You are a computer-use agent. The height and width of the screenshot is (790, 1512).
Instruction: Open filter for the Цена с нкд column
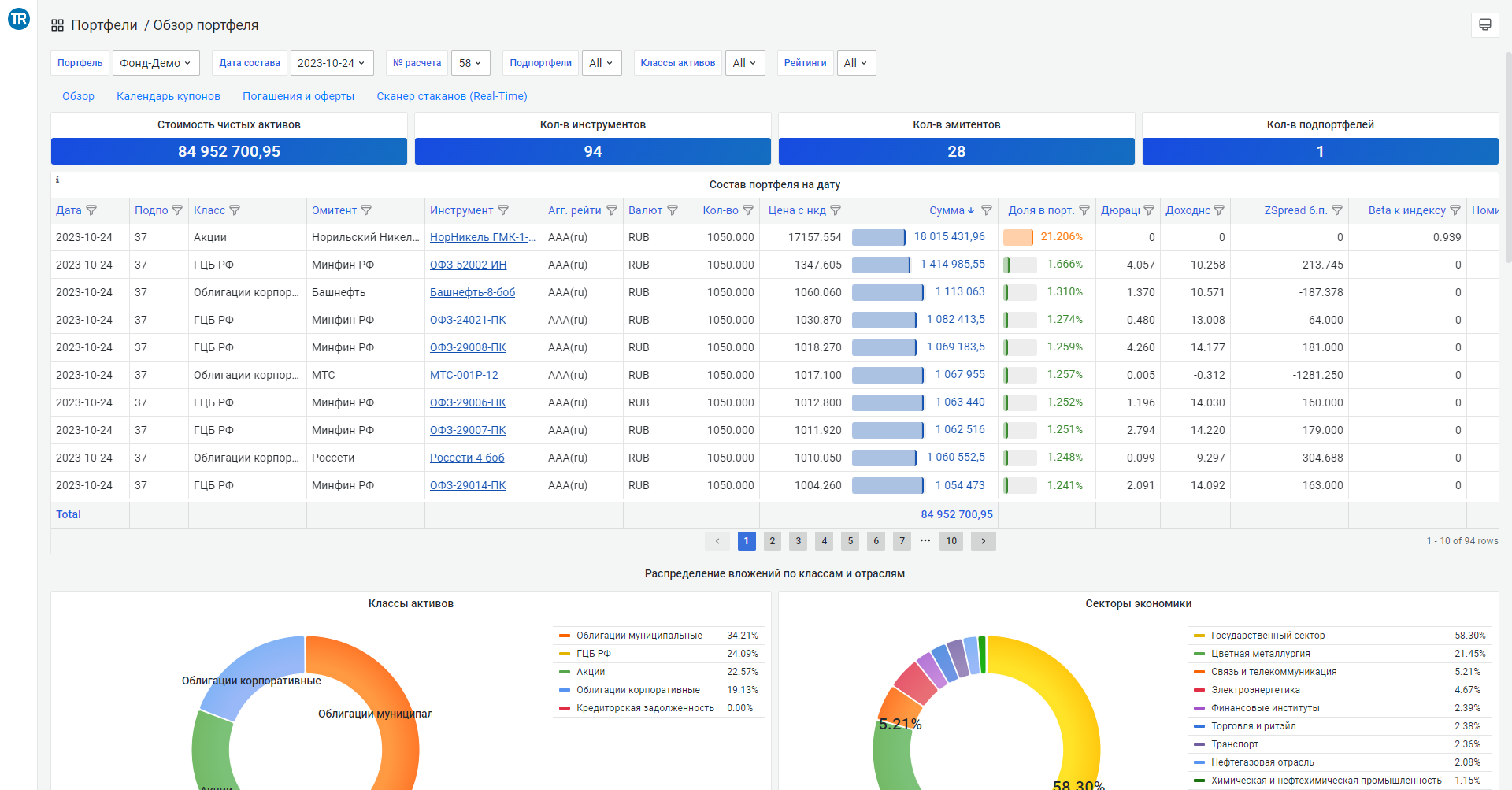click(x=836, y=210)
